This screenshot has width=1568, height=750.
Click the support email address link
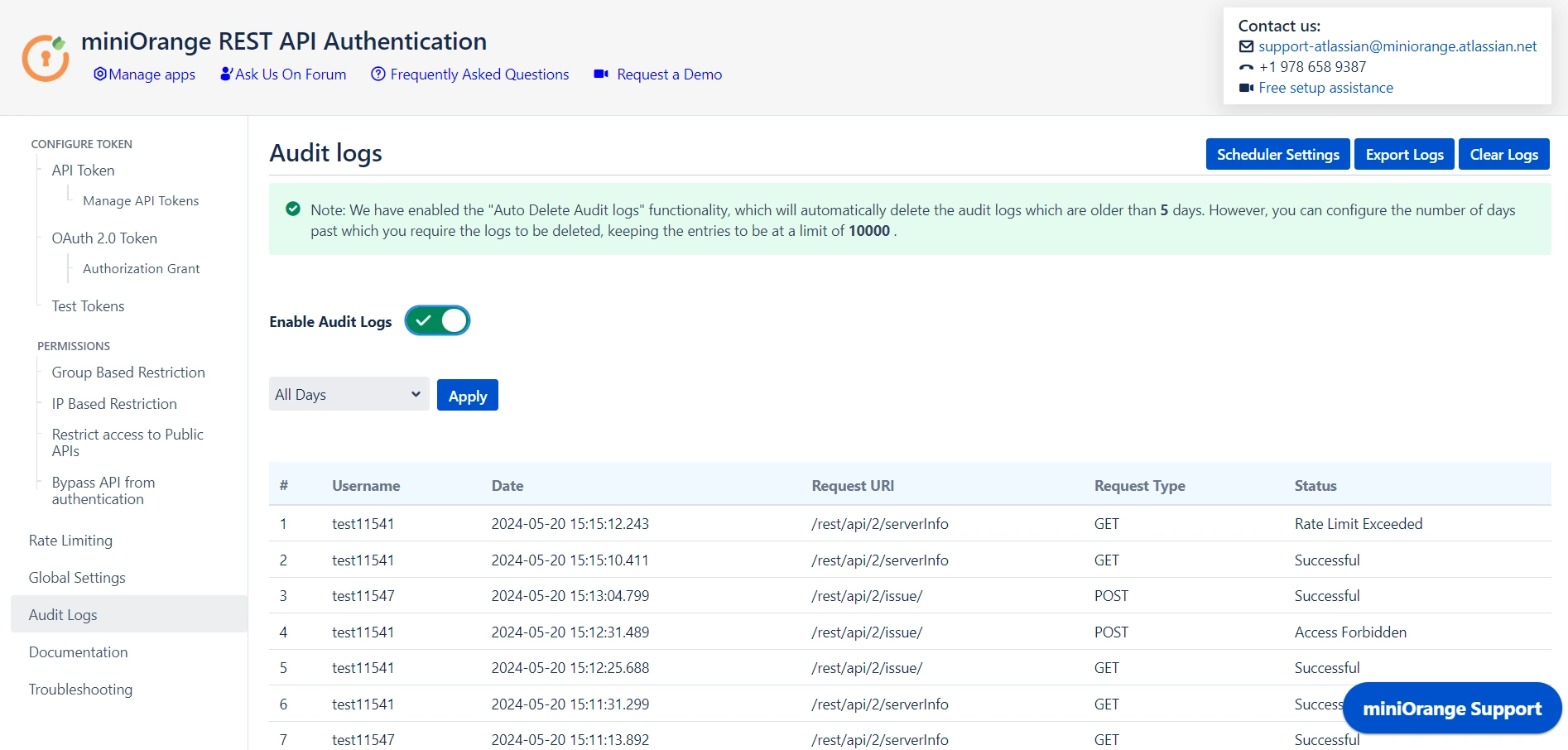point(1397,46)
